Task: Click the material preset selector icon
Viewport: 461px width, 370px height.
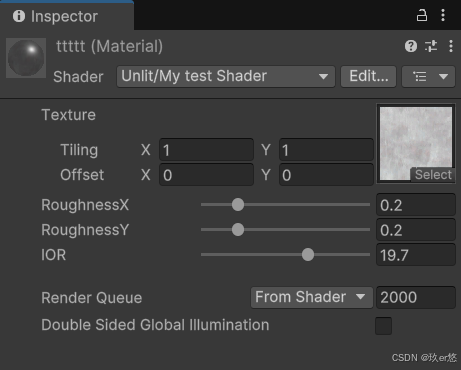Action: point(431,46)
